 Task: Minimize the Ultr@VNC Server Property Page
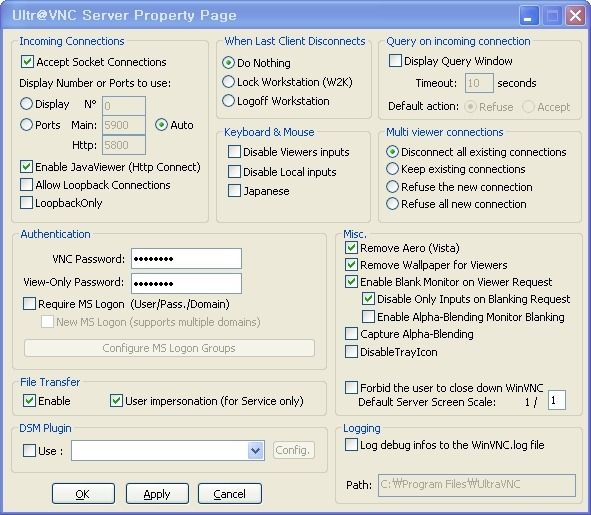click(528, 16)
